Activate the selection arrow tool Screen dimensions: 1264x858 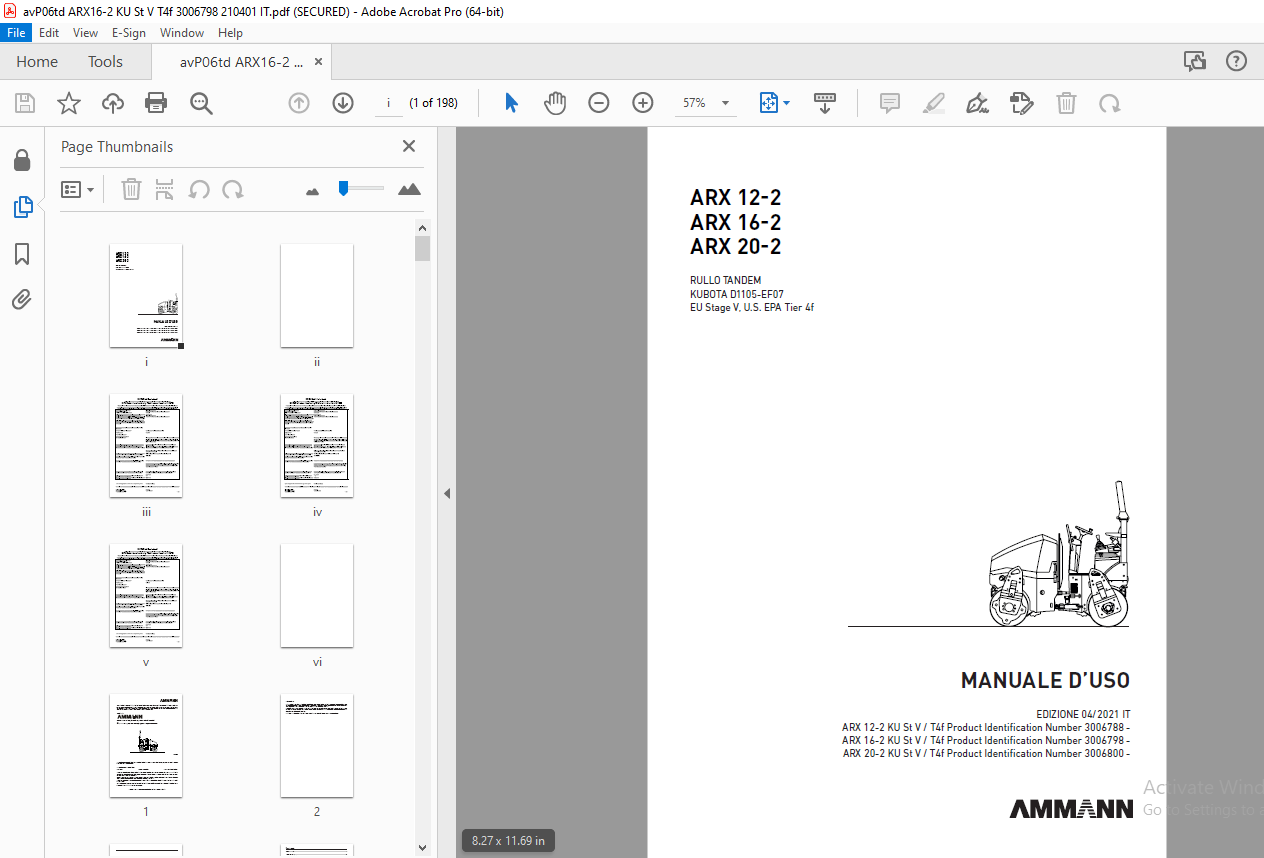tap(511, 103)
